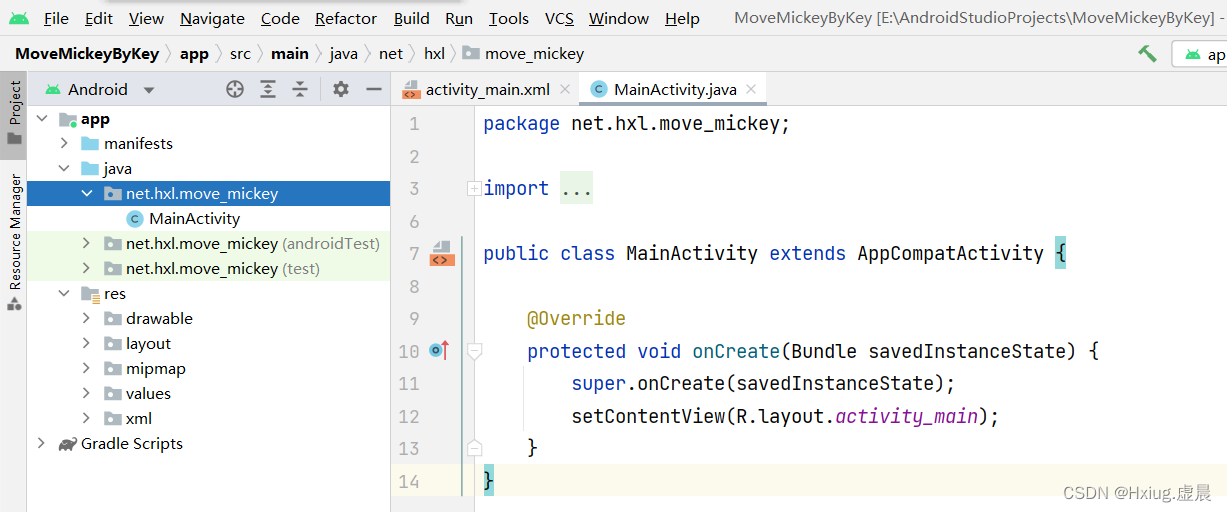The height and width of the screenshot is (512, 1227).
Task: Fold the onCreate method at line 10
Action: pyautogui.click(x=474, y=351)
